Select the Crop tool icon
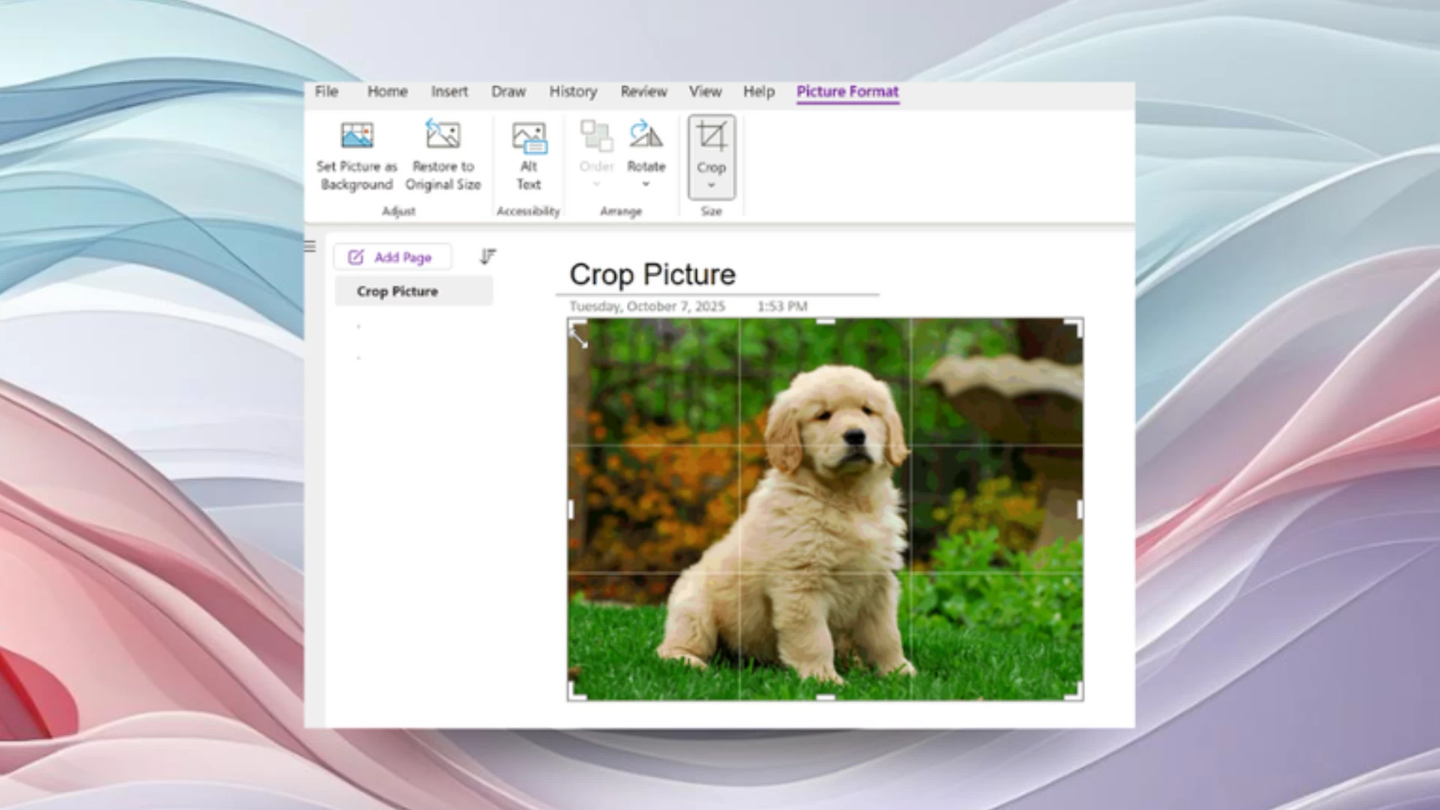 click(x=711, y=137)
